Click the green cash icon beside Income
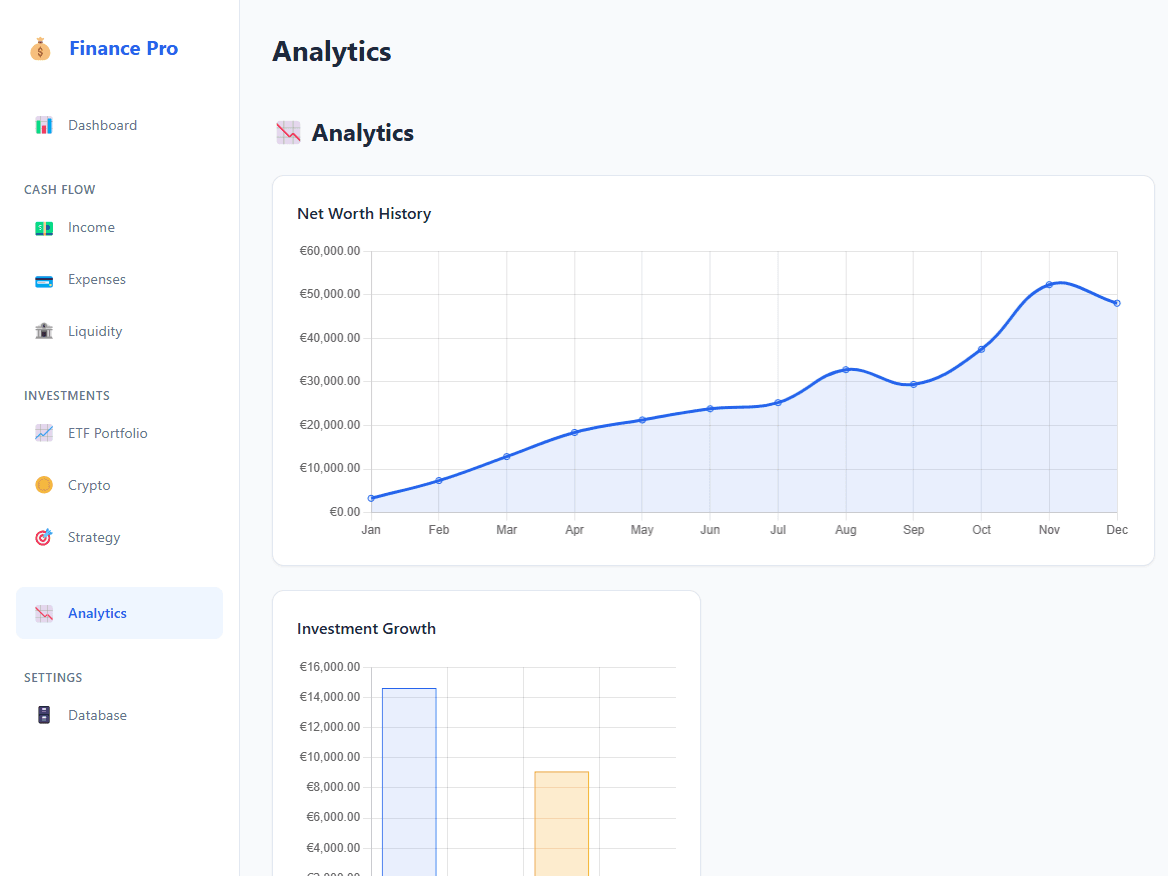This screenshot has width=1168, height=876. (x=44, y=227)
